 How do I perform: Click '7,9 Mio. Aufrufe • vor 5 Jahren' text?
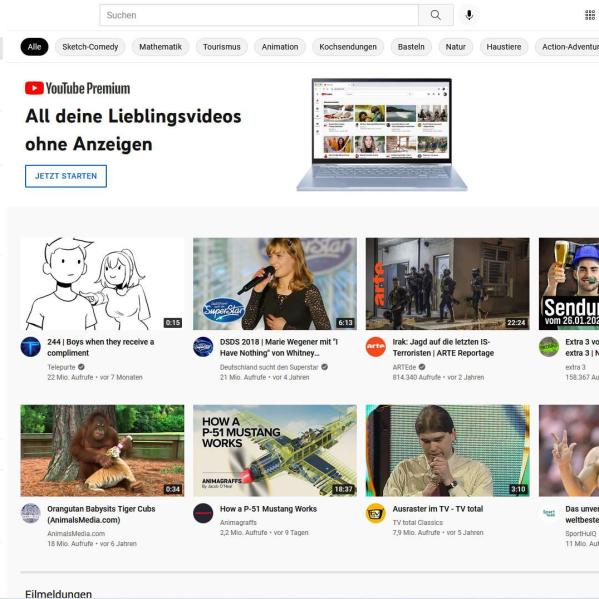438,533
